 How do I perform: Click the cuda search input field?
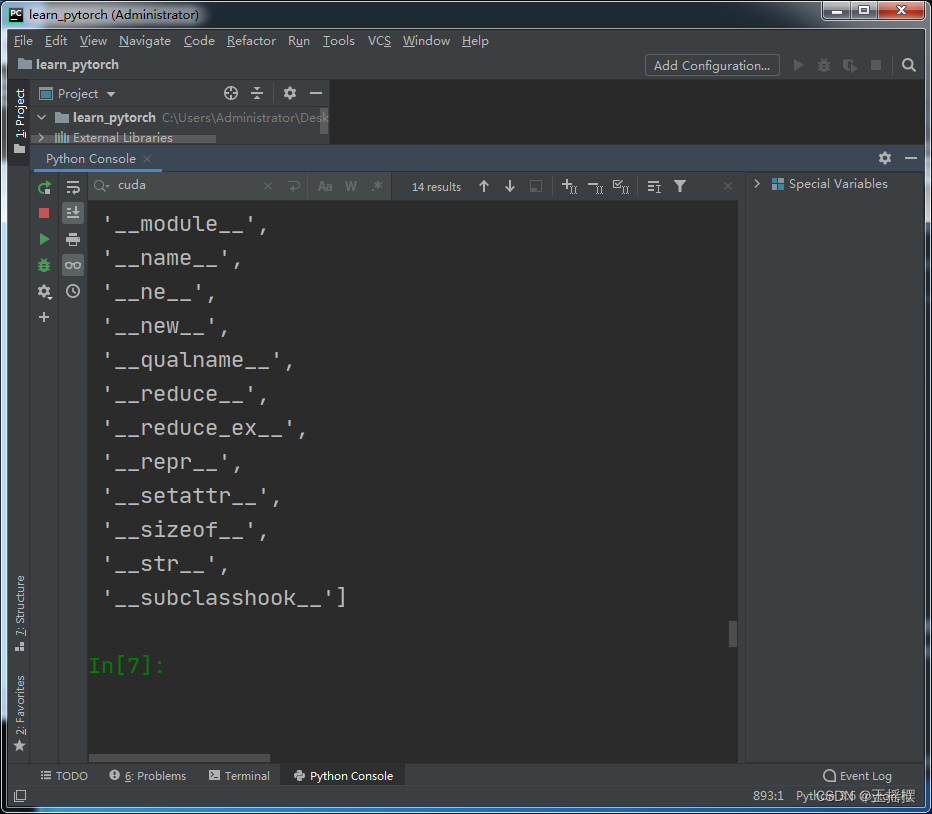(x=187, y=186)
